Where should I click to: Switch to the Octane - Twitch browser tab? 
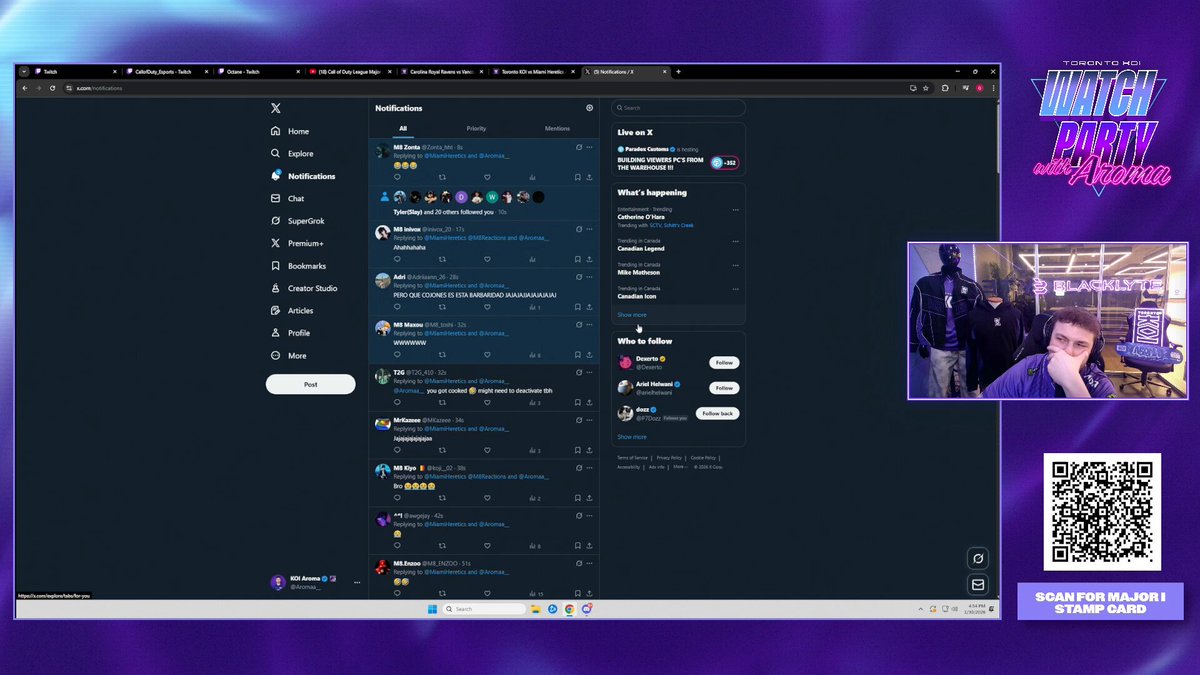point(260,72)
